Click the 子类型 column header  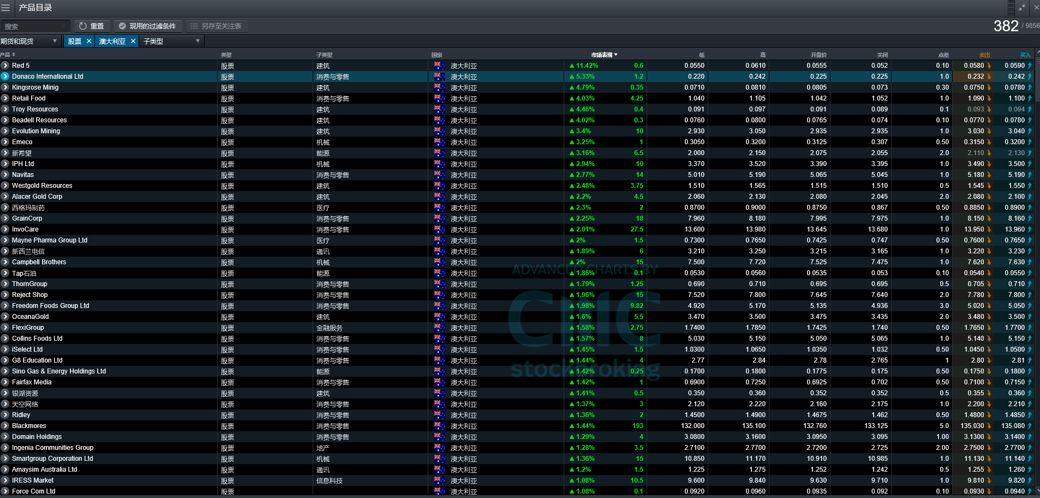click(x=324, y=54)
